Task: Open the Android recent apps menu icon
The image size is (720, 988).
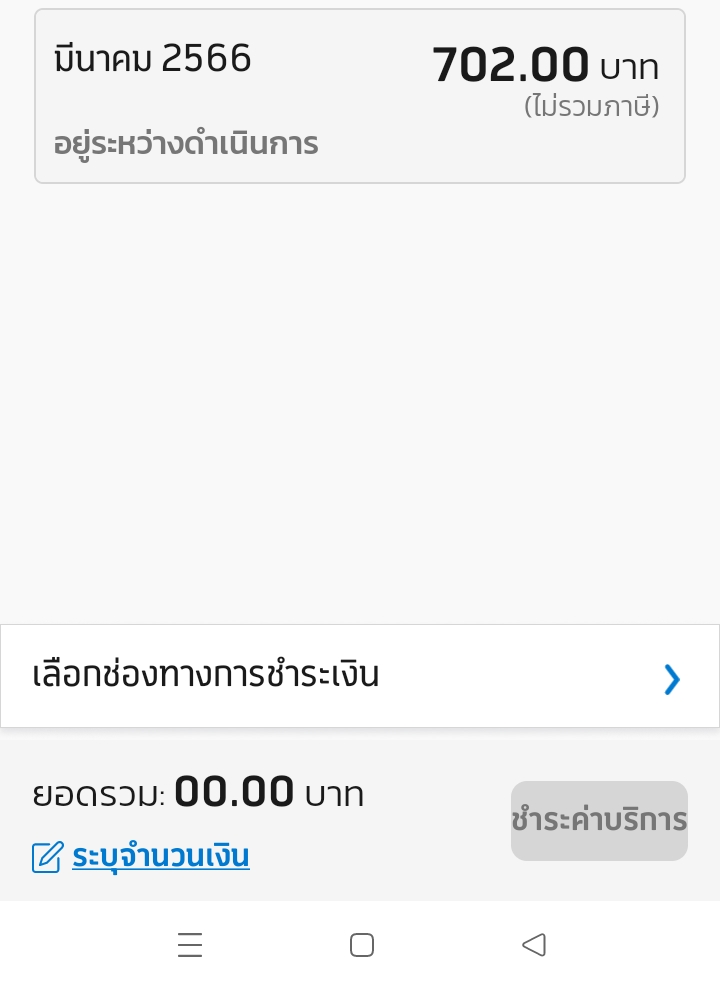Action: pos(190,945)
